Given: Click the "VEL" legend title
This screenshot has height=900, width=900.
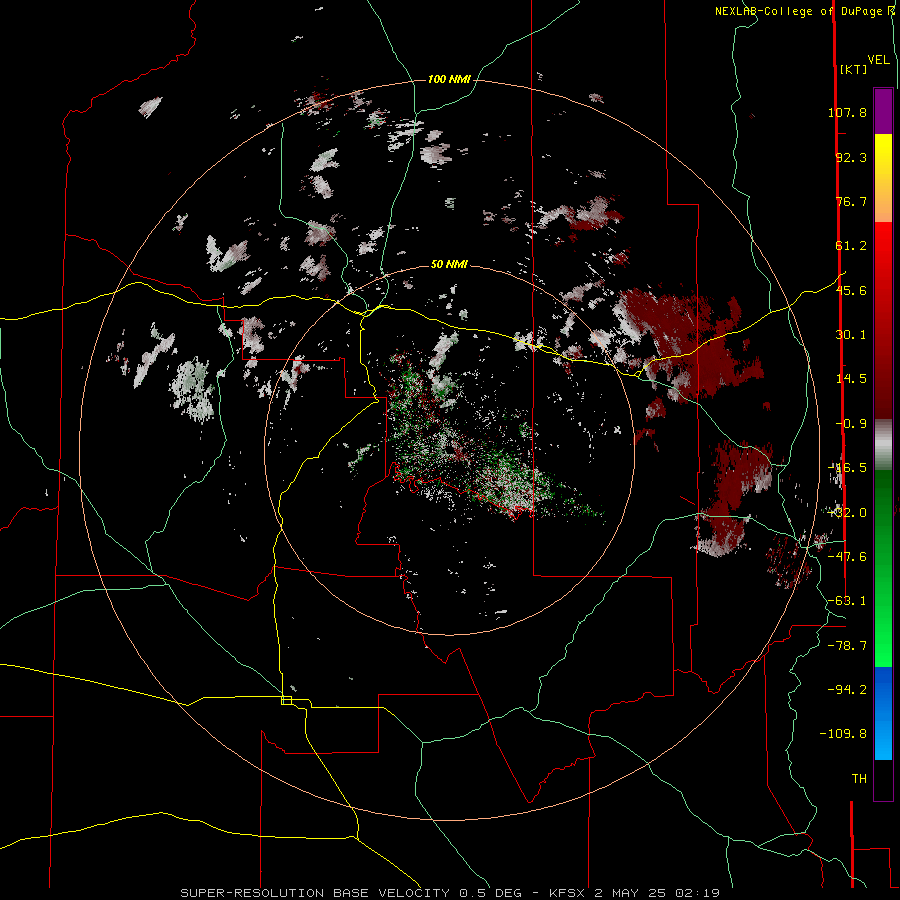Looking at the screenshot, I should pos(878,59).
